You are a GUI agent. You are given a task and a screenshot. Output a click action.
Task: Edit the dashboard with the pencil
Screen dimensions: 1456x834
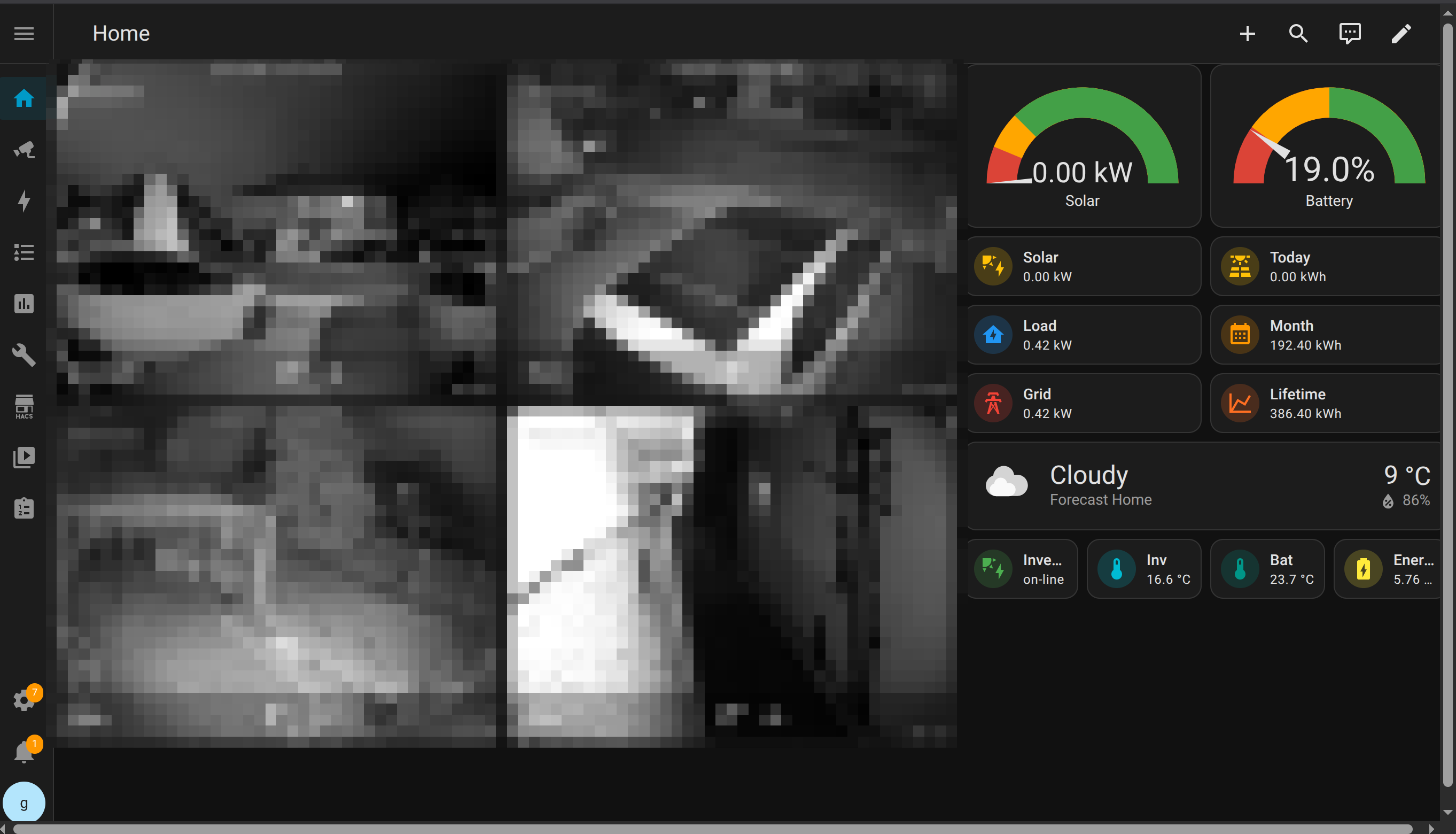(x=1400, y=33)
